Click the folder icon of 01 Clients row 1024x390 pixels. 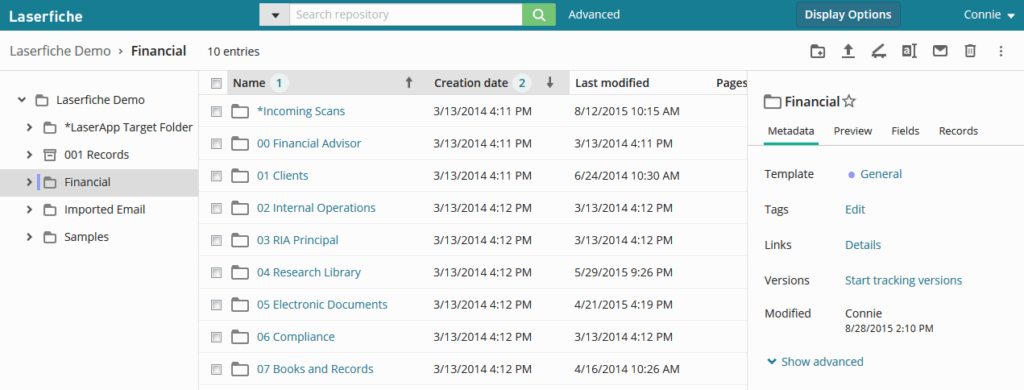point(240,176)
